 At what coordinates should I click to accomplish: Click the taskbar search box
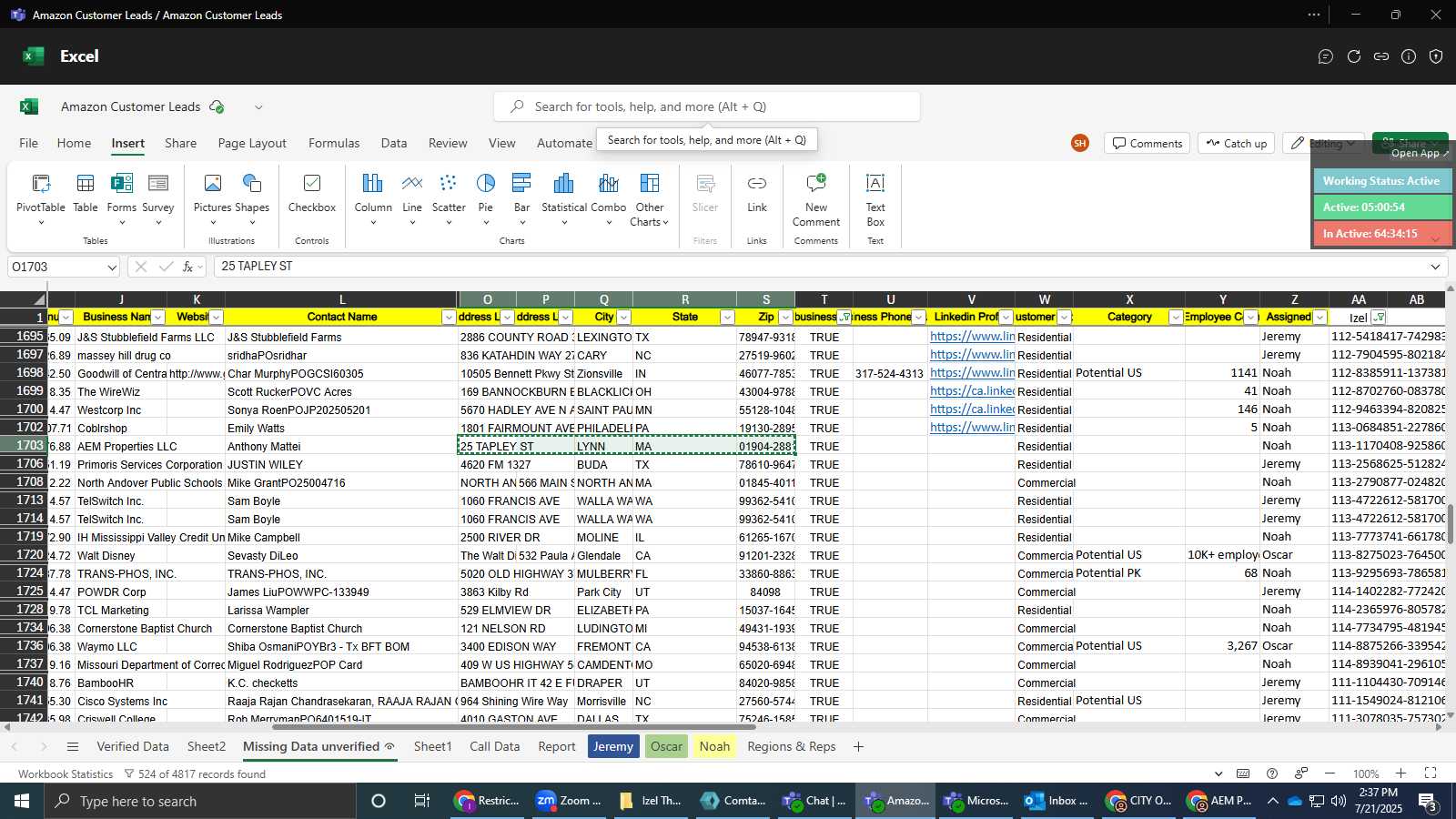(x=200, y=801)
